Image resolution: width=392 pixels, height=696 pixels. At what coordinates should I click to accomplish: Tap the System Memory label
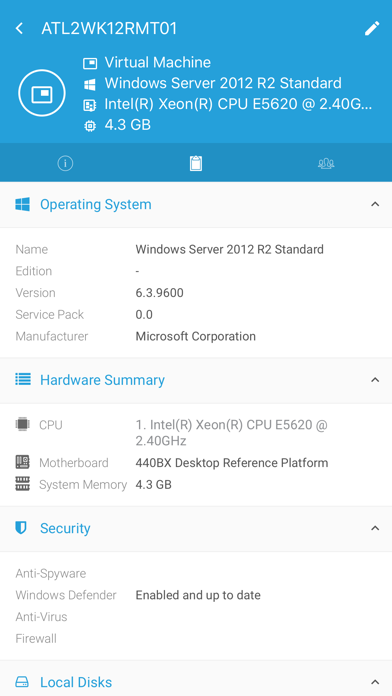pos(83,485)
